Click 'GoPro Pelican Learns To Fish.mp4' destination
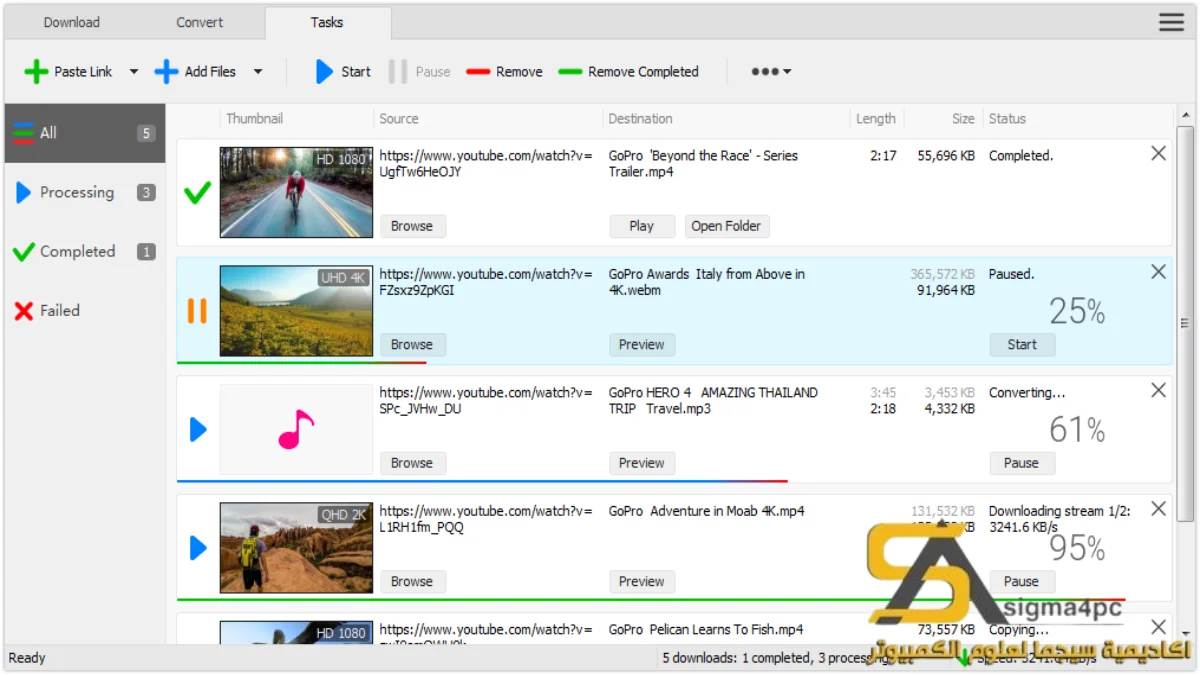 tap(706, 630)
